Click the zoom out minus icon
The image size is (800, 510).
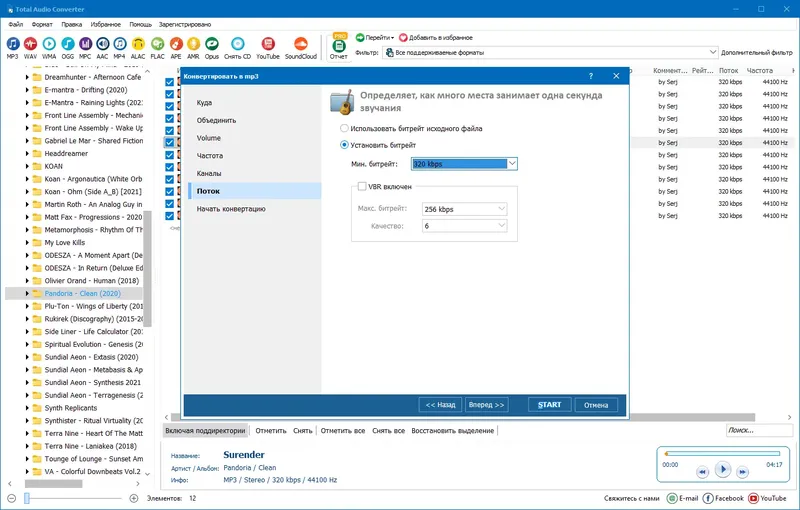click(x=12, y=498)
